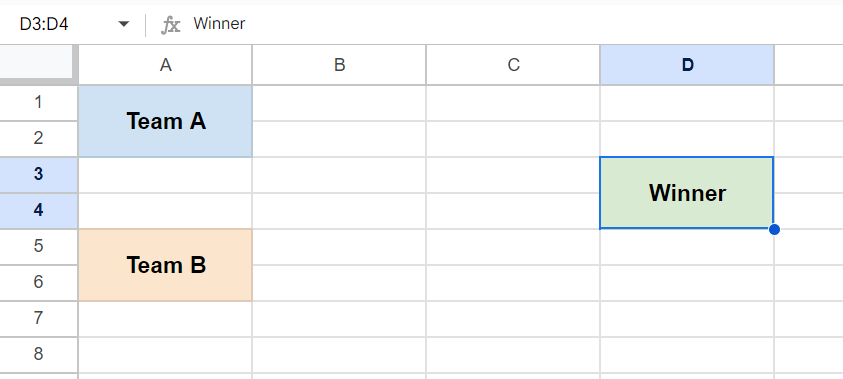Select row 8 header
Screen dimensions: 843x379
(x=39, y=355)
